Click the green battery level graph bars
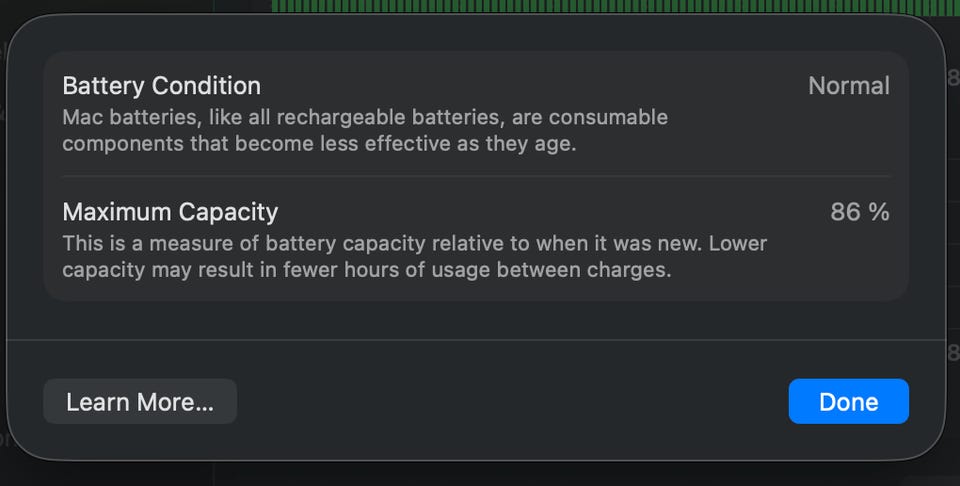The height and width of the screenshot is (486, 960). point(615,7)
